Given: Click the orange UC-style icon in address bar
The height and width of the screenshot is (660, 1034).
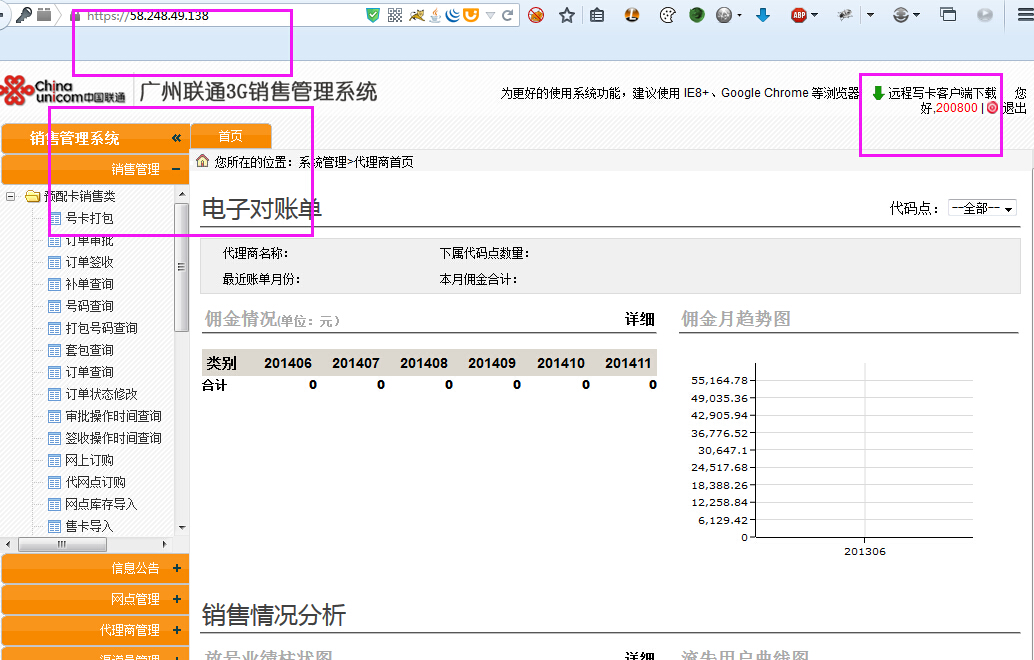Looking at the screenshot, I should (x=471, y=15).
